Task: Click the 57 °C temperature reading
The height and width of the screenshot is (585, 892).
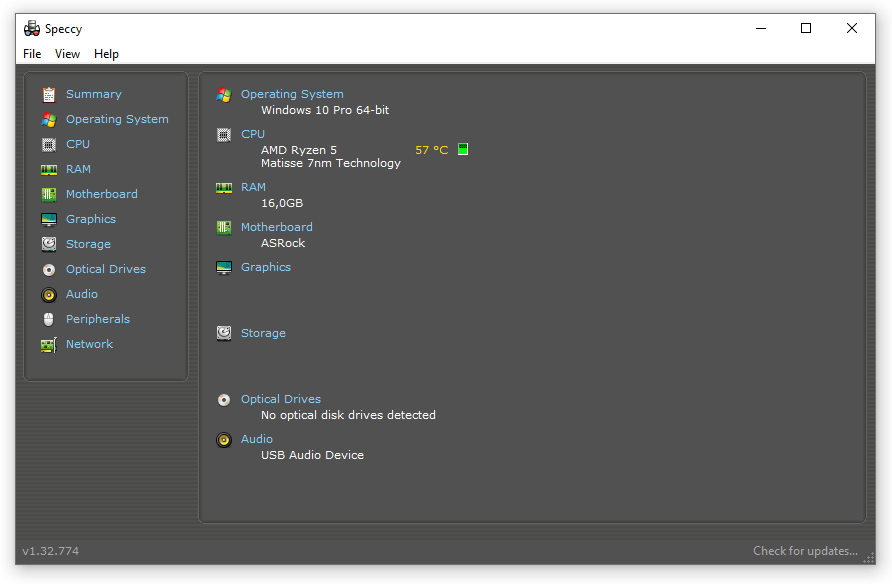Action: (432, 150)
